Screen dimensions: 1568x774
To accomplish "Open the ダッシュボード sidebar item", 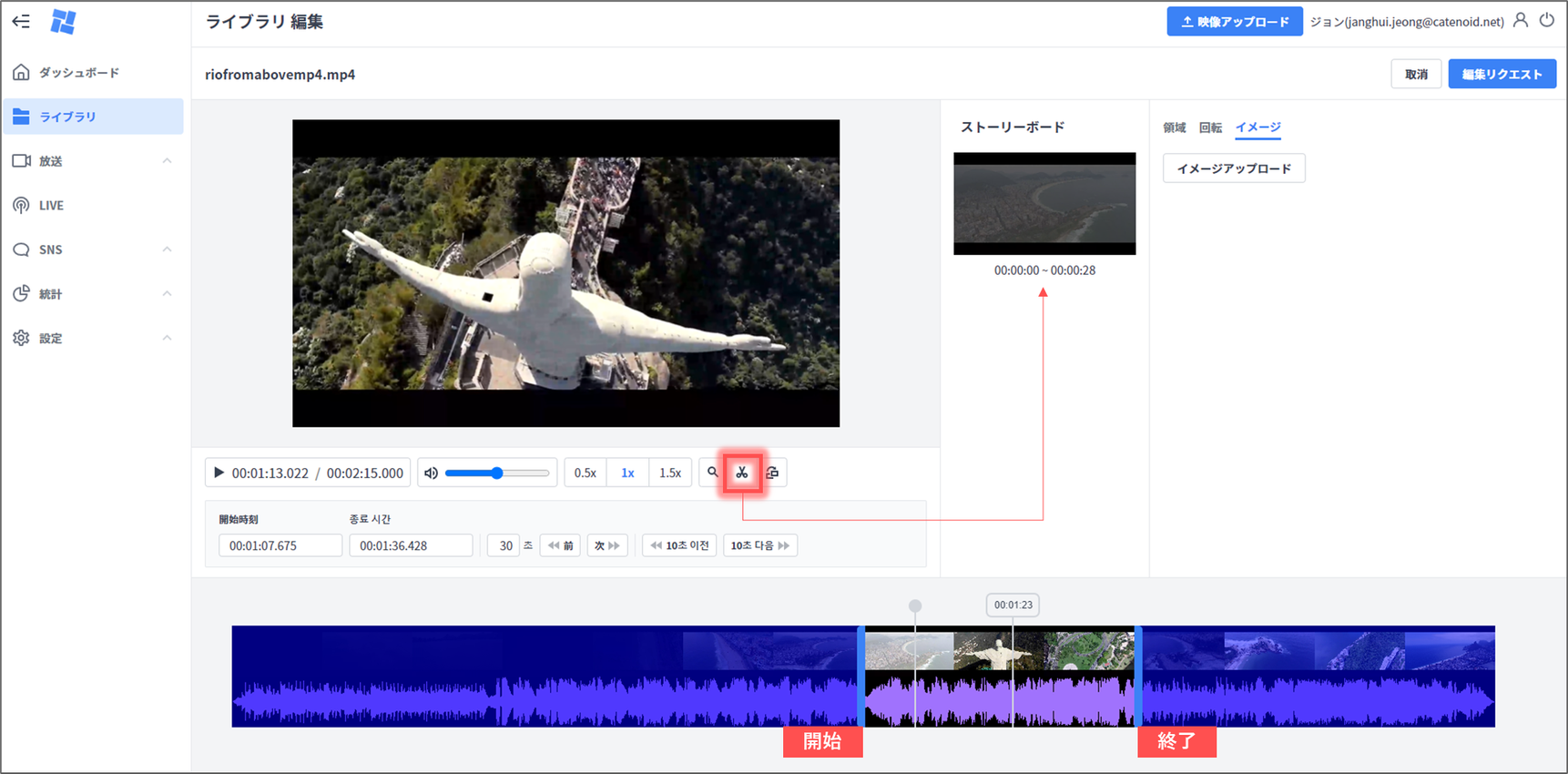I will tap(78, 73).
